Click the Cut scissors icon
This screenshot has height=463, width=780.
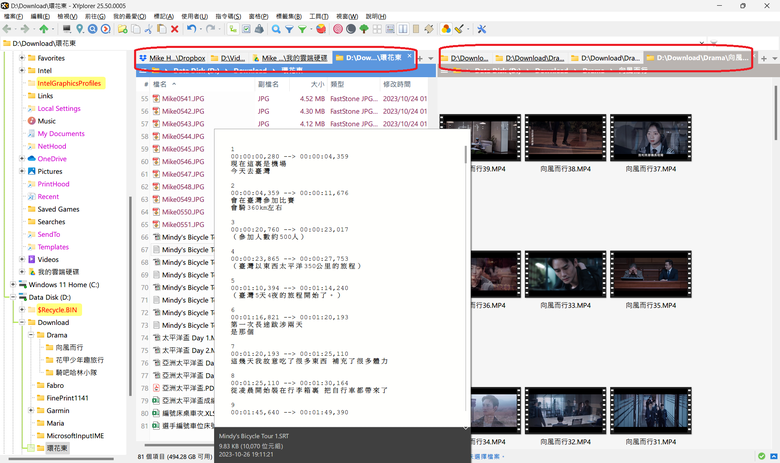(x=148, y=29)
